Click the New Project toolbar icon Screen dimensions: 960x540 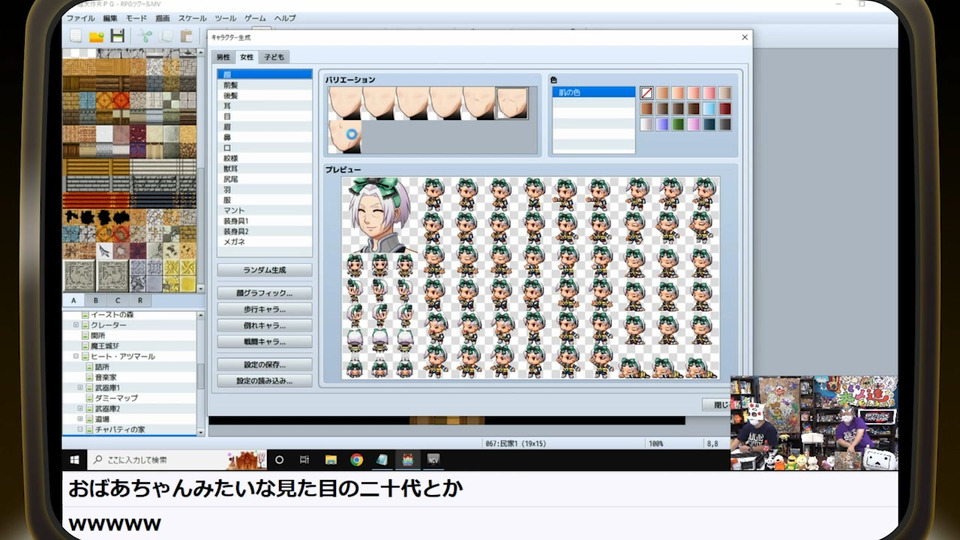pyautogui.click(x=76, y=36)
